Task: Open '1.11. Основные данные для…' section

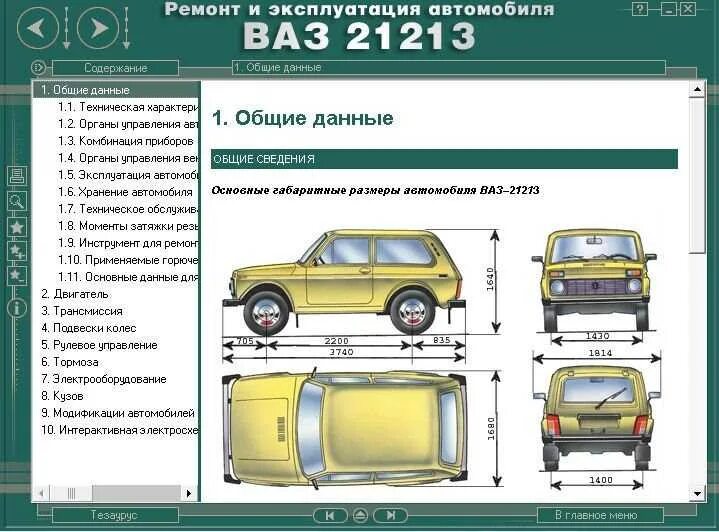Action: 128,277
